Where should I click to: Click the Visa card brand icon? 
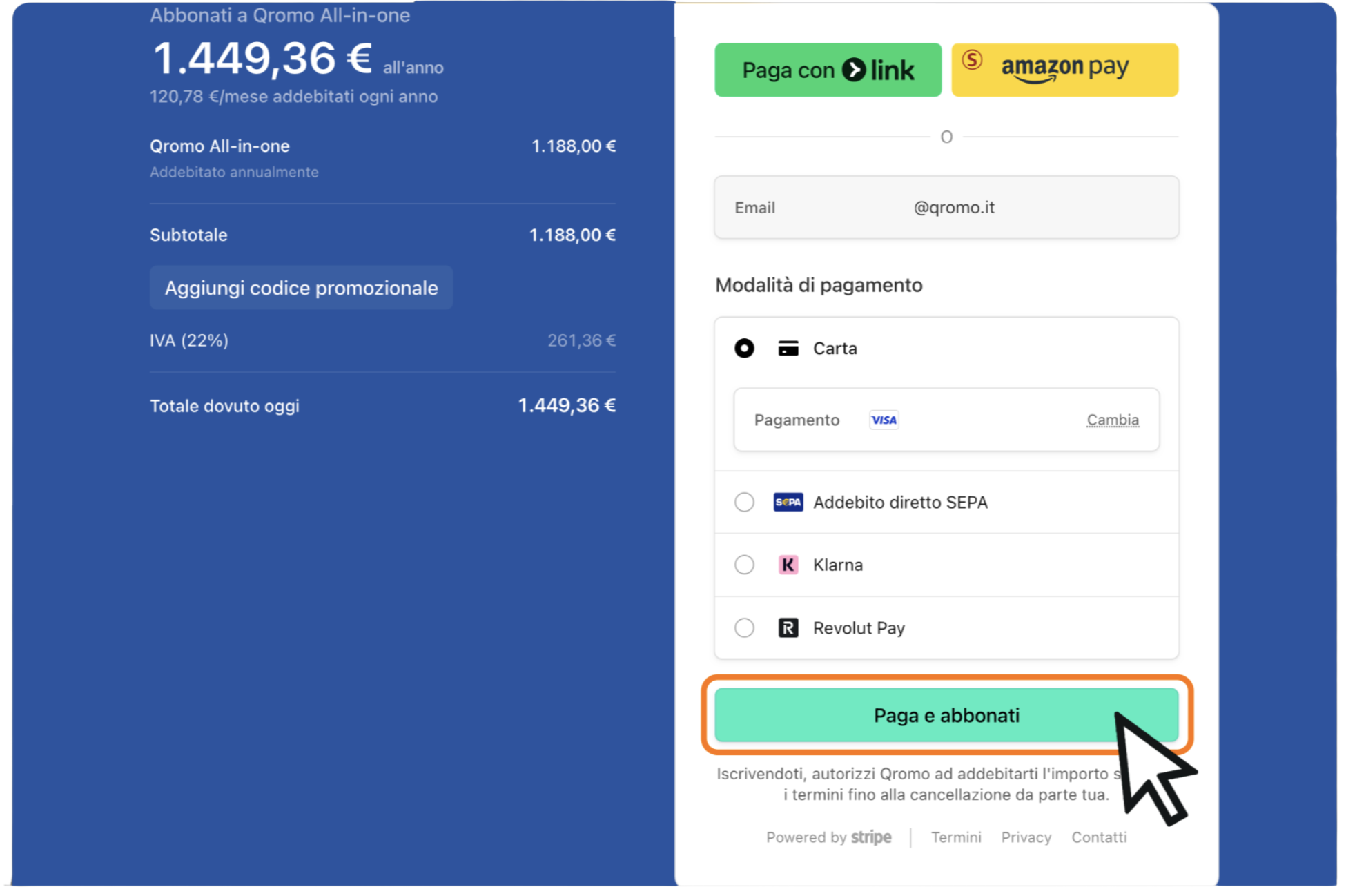884,420
